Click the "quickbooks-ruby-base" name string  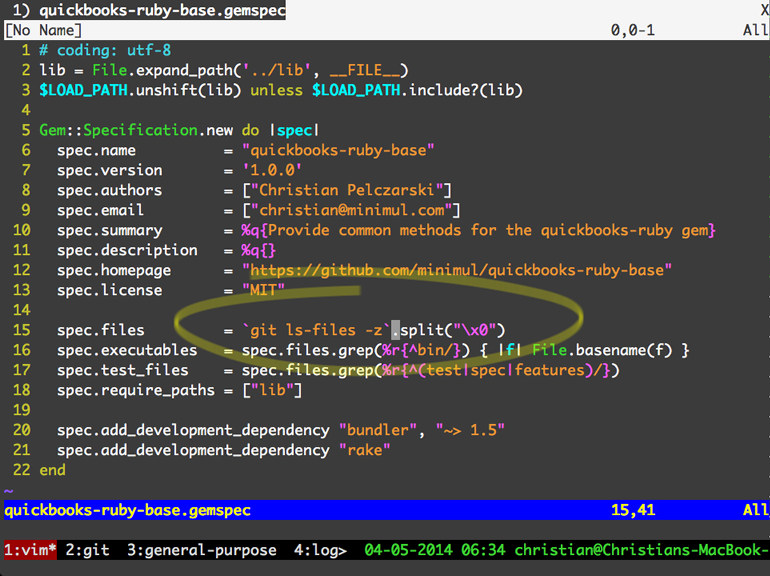tap(338, 150)
